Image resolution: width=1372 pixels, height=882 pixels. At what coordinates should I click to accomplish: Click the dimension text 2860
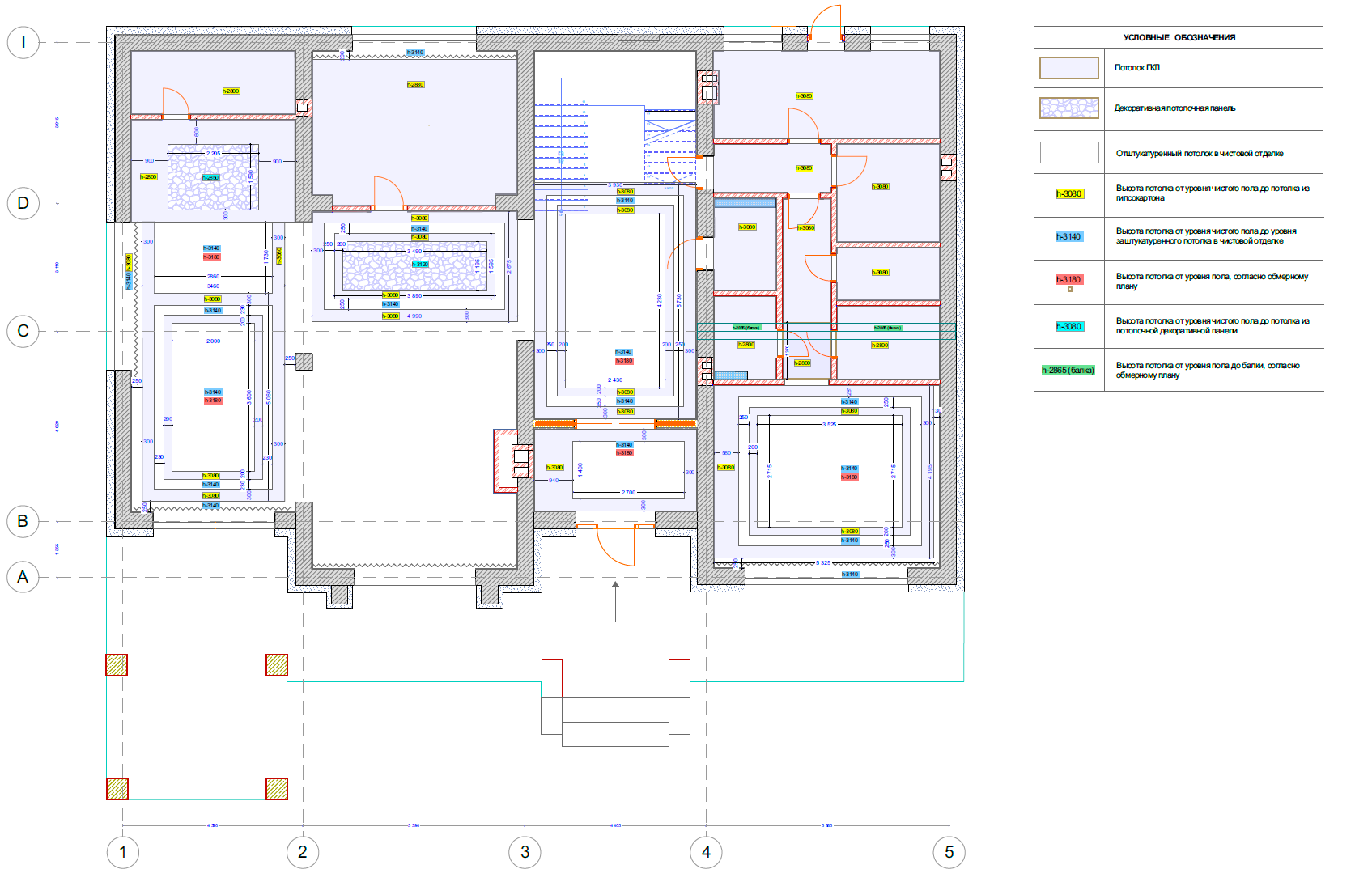point(213,277)
